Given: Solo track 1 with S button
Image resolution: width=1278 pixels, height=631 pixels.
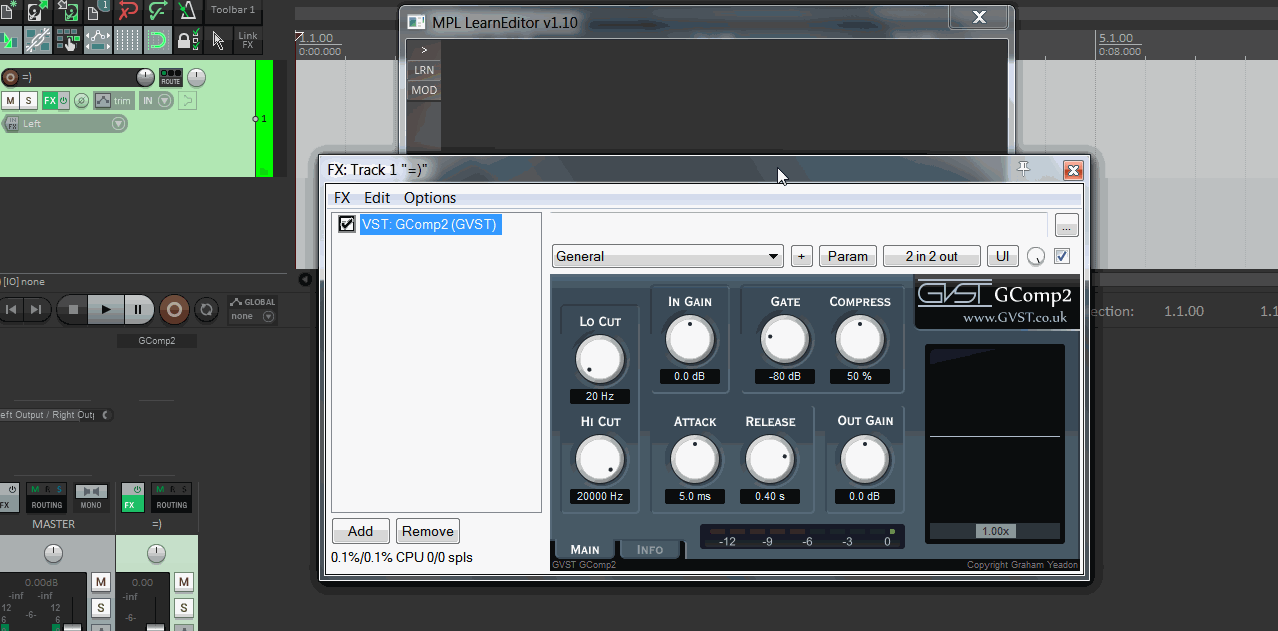Looking at the screenshot, I should (29, 101).
